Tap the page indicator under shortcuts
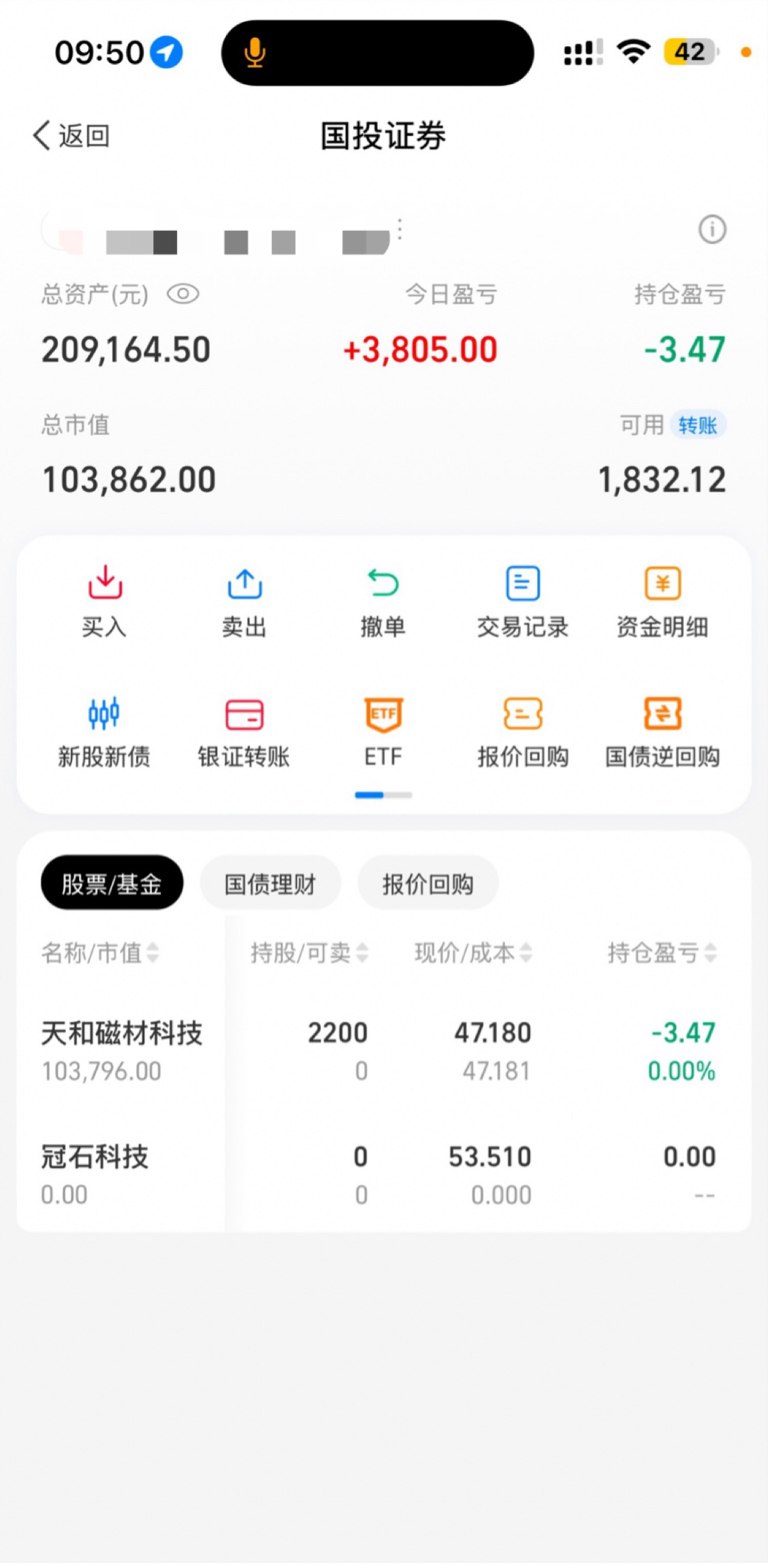769x1564 pixels. point(384,795)
